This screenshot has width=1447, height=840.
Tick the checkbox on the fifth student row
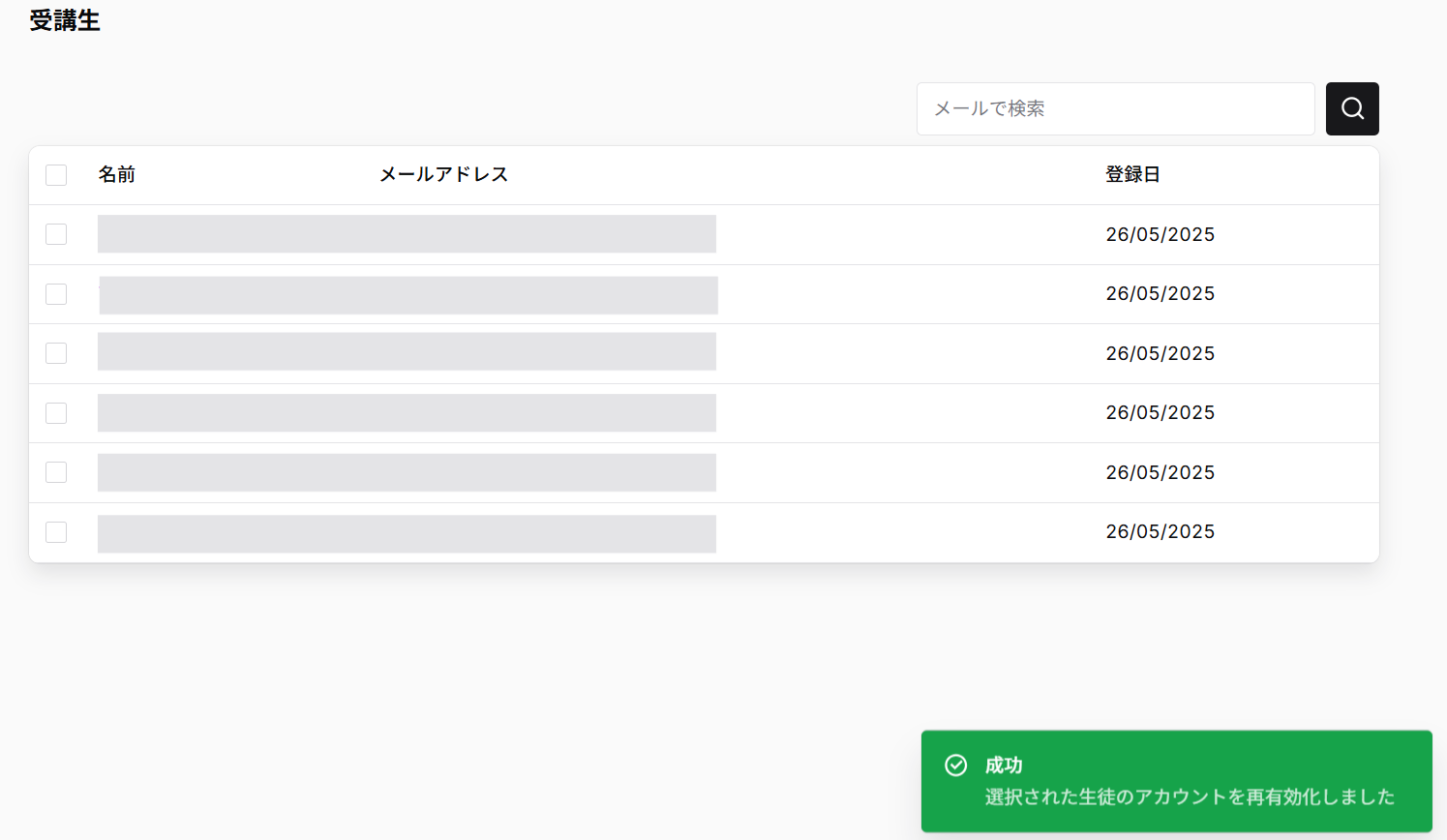point(56,472)
